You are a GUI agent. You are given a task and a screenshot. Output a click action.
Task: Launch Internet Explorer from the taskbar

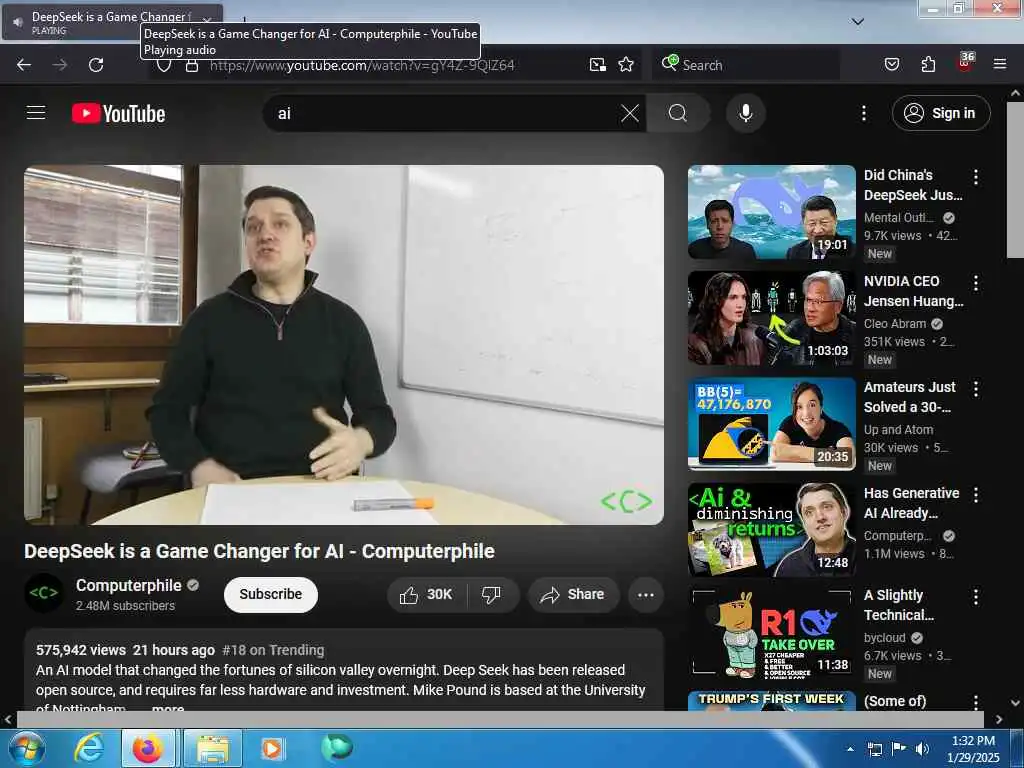tap(88, 748)
